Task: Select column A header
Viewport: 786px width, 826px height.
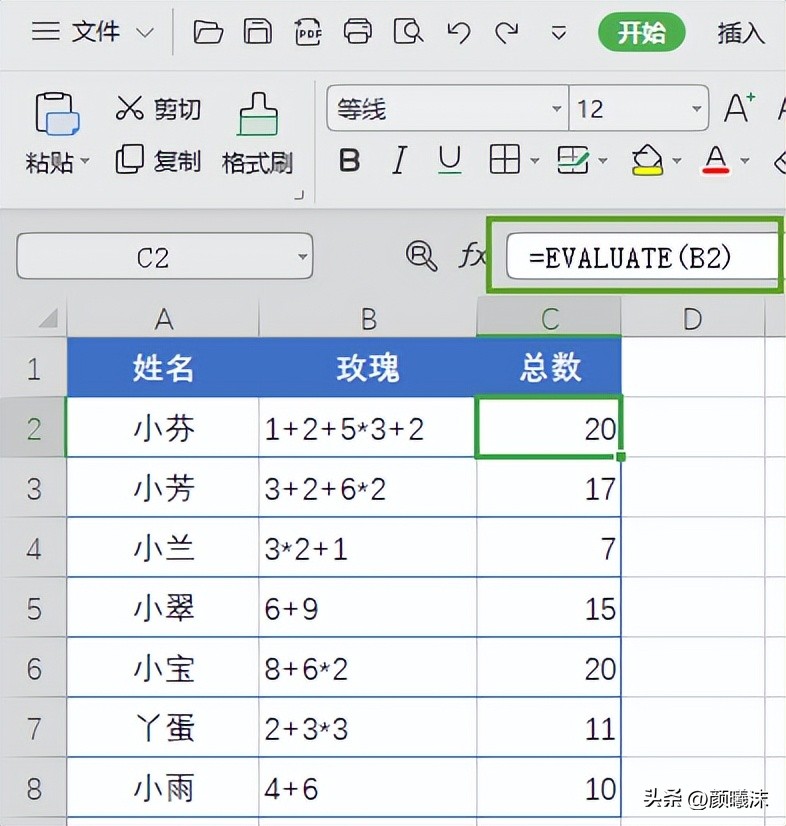Action: click(x=163, y=319)
